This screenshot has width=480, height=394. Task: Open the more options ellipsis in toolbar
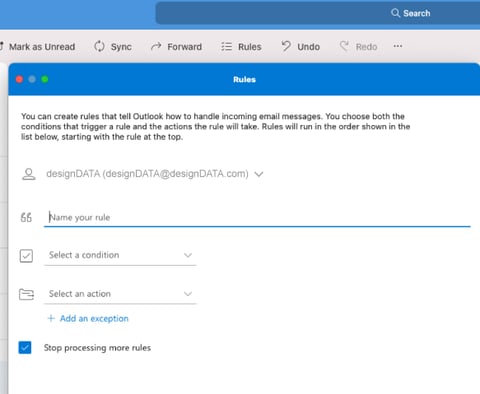tap(398, 46)
